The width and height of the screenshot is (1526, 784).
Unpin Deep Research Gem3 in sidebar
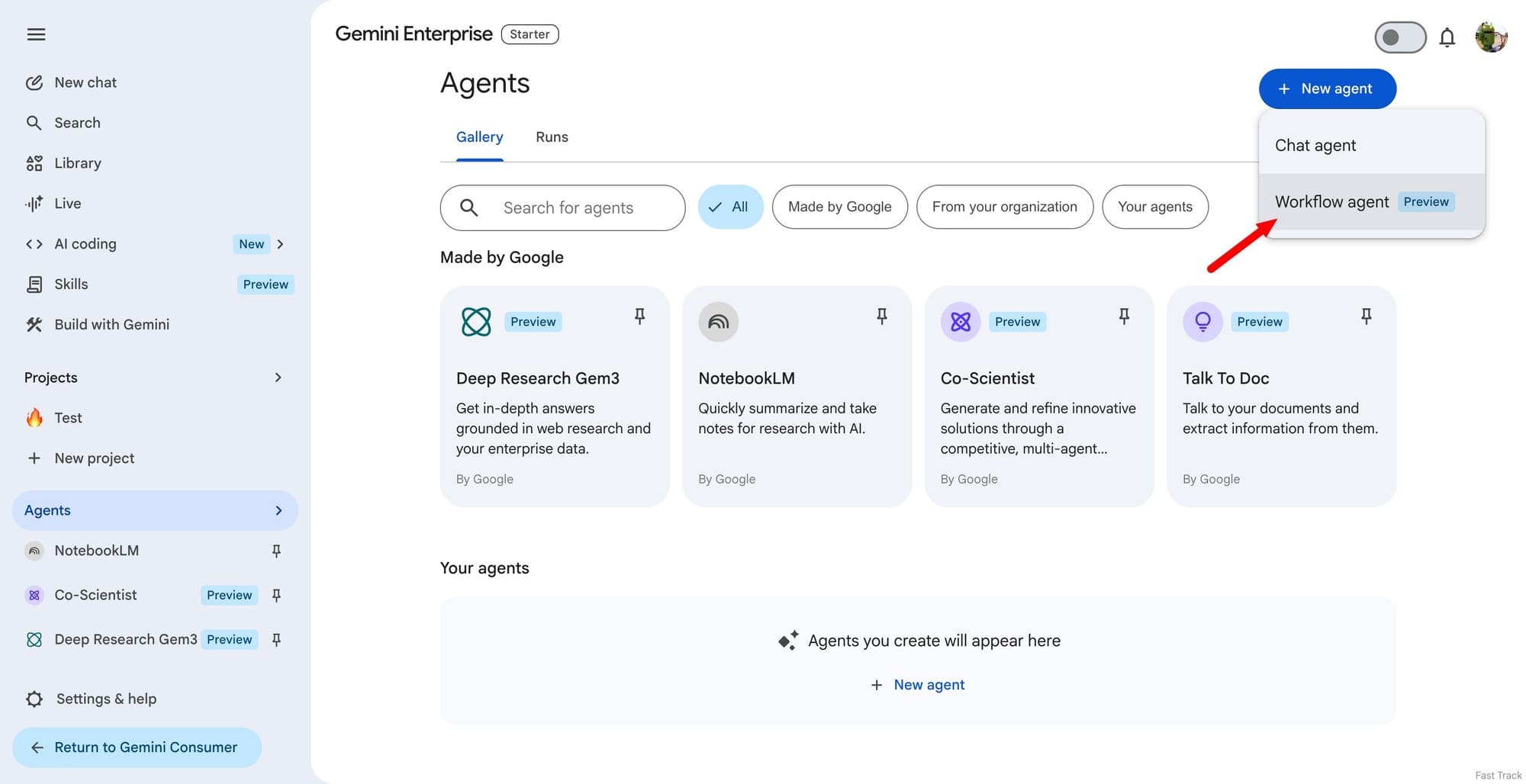point(277,640)
